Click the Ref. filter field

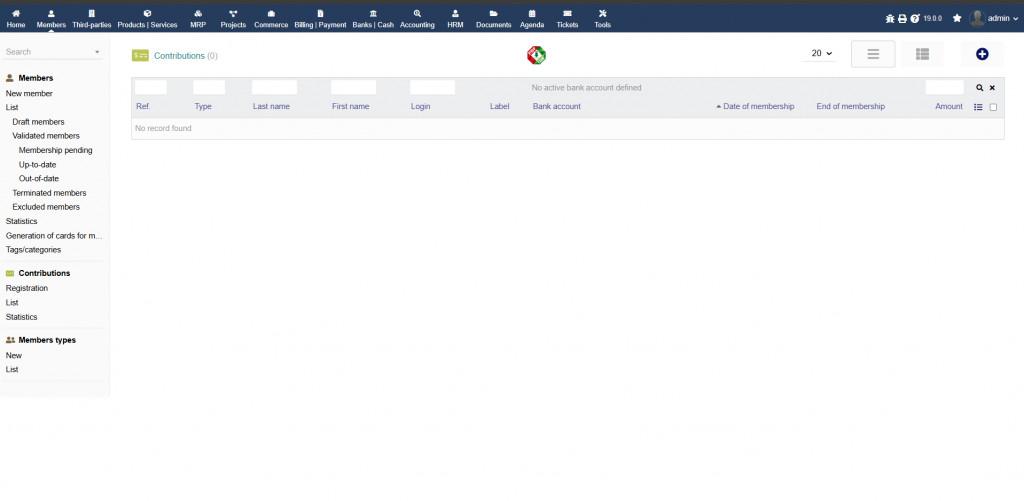(151, 88)
